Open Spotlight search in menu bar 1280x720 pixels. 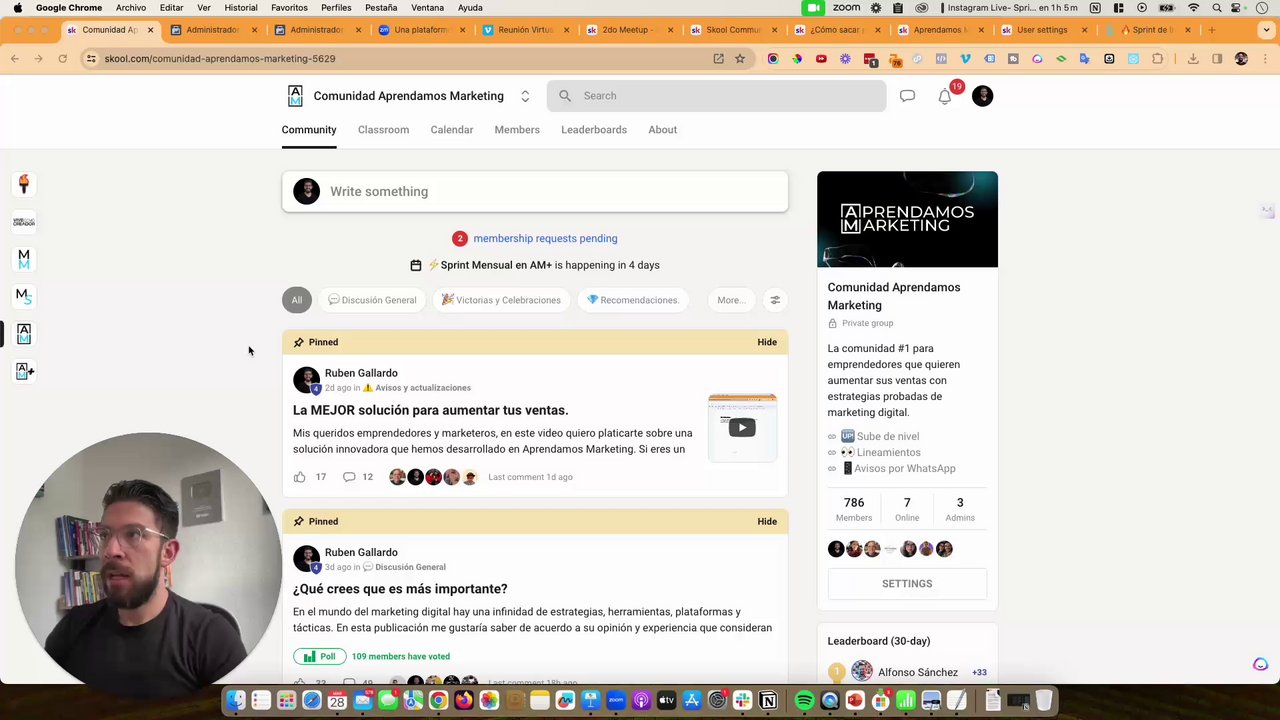(1217, 8)
